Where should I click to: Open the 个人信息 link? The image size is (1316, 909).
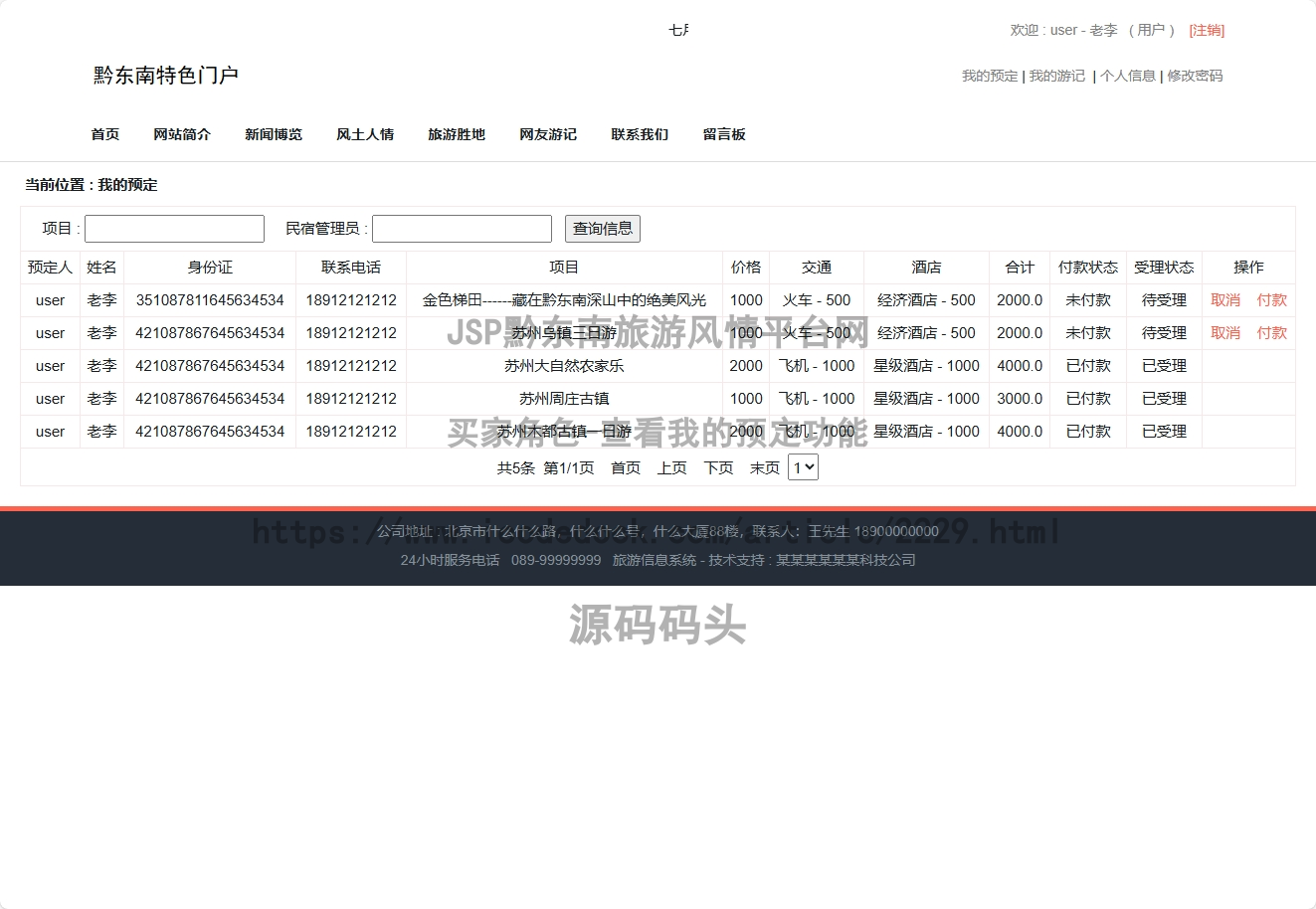tap(1128, 76)
